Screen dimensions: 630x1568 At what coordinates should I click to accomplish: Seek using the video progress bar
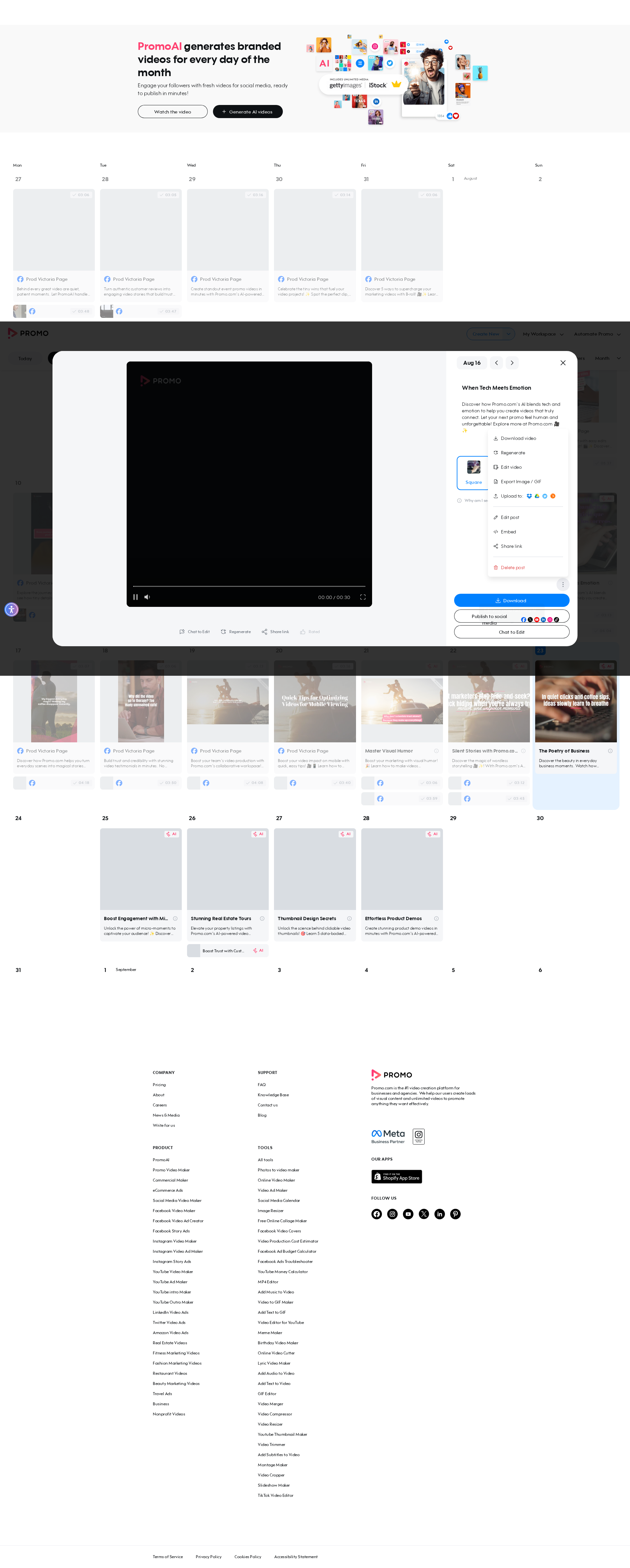[x=249, y=586]
